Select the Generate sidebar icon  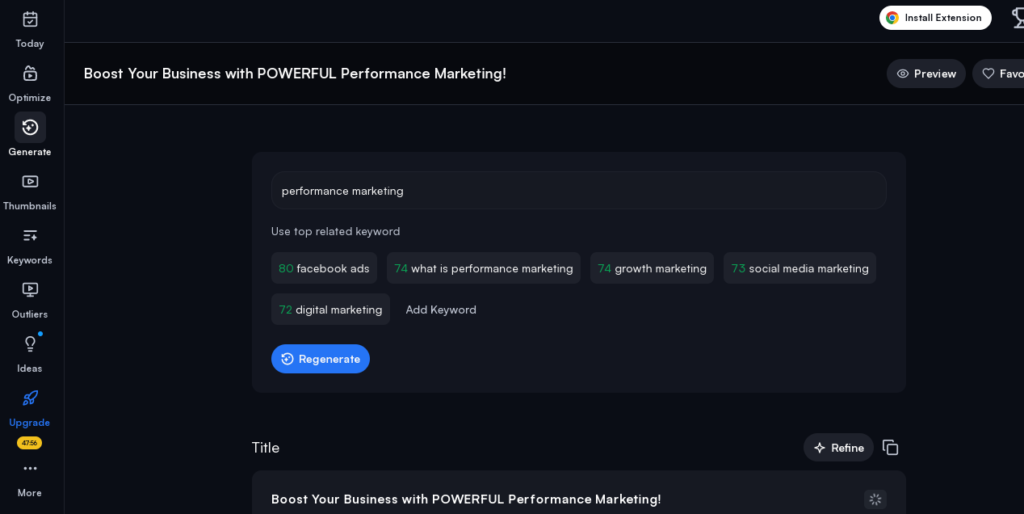tap(30, 128)
